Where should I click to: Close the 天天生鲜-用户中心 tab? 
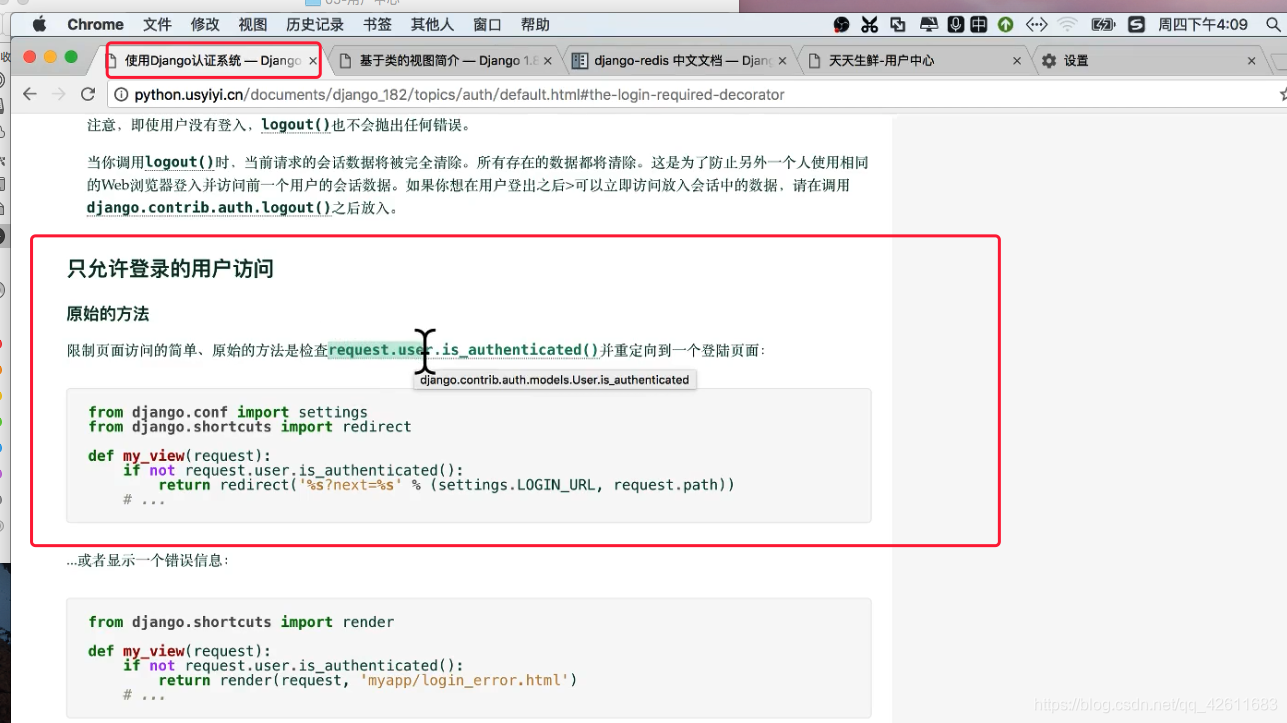(x=1017, y=61)
